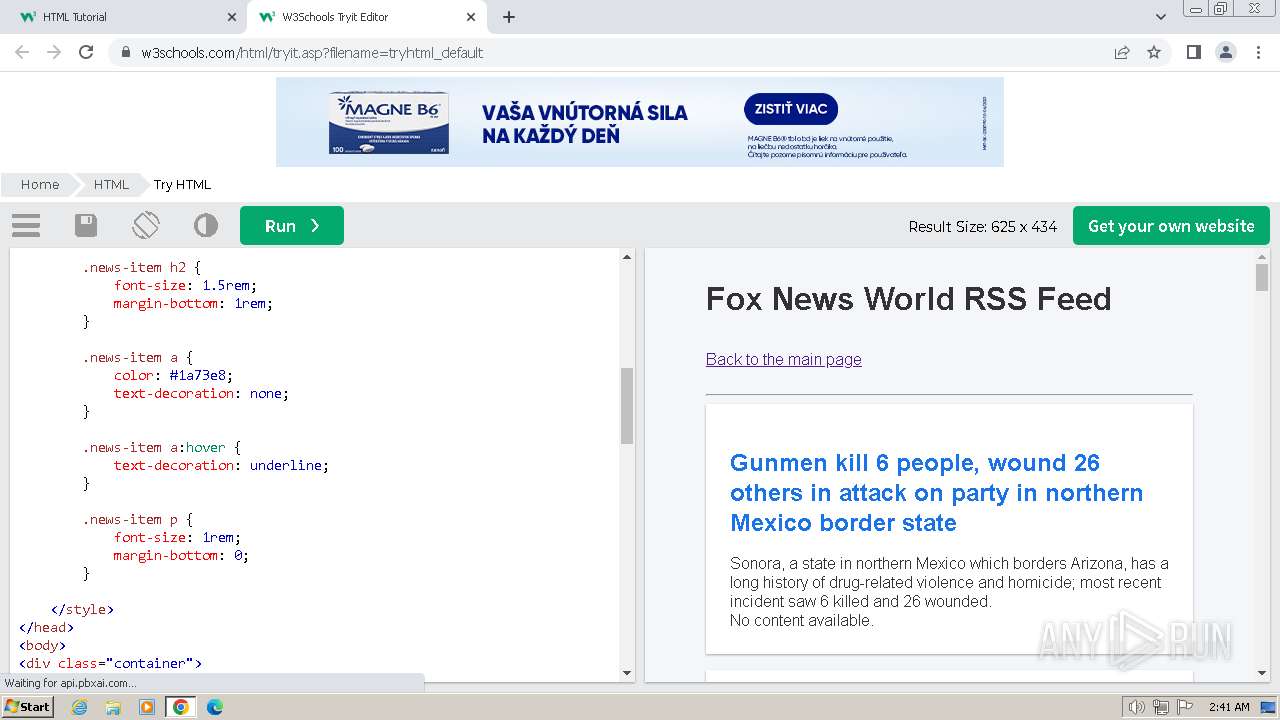Close the HTML Tutorial tab

tap(231, 17)
